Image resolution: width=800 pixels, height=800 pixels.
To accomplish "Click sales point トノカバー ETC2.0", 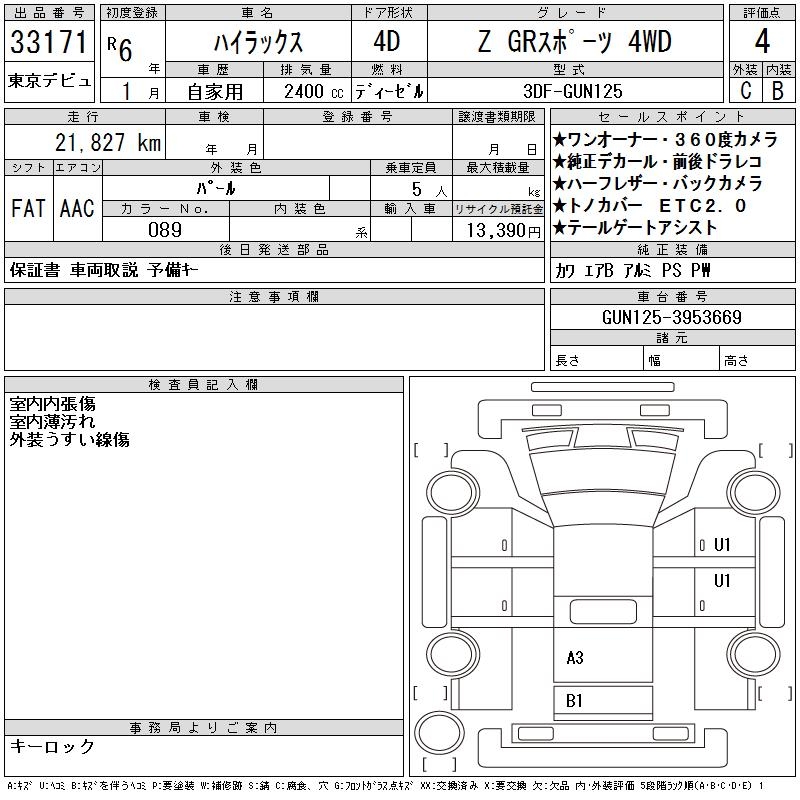I will 649,206.
